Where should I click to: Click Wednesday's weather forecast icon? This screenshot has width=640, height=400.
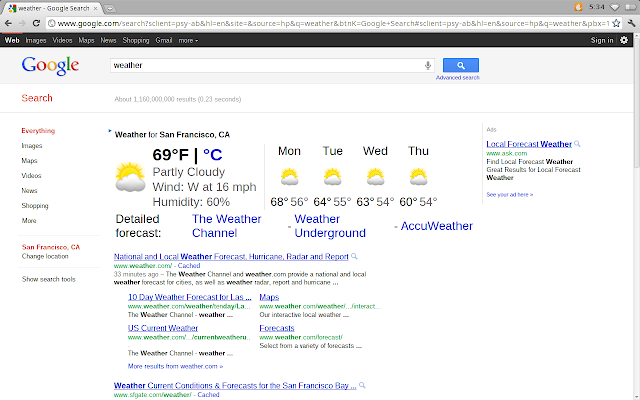pos(375,177)
